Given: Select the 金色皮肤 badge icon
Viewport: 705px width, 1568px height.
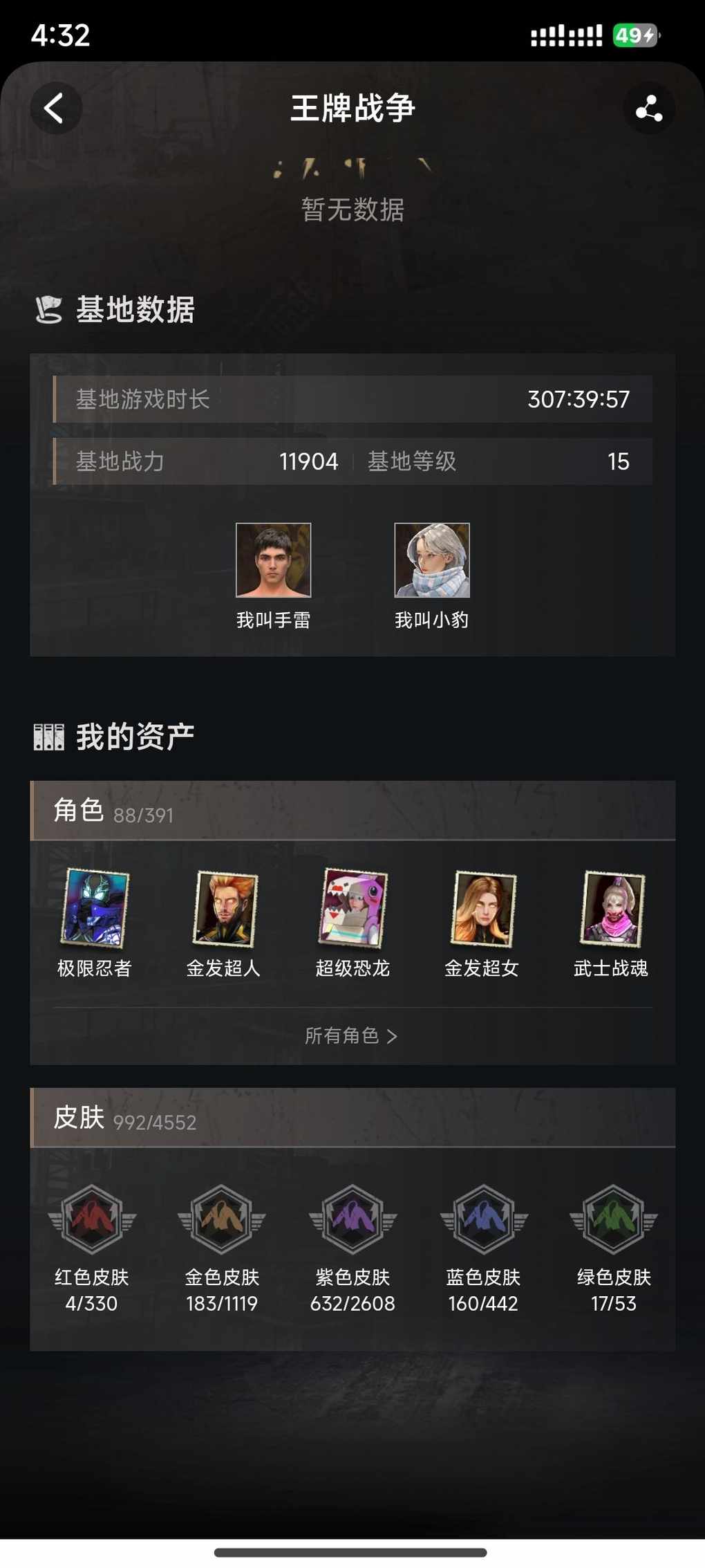Looking at the screenshot, I should coord(222,1219).
